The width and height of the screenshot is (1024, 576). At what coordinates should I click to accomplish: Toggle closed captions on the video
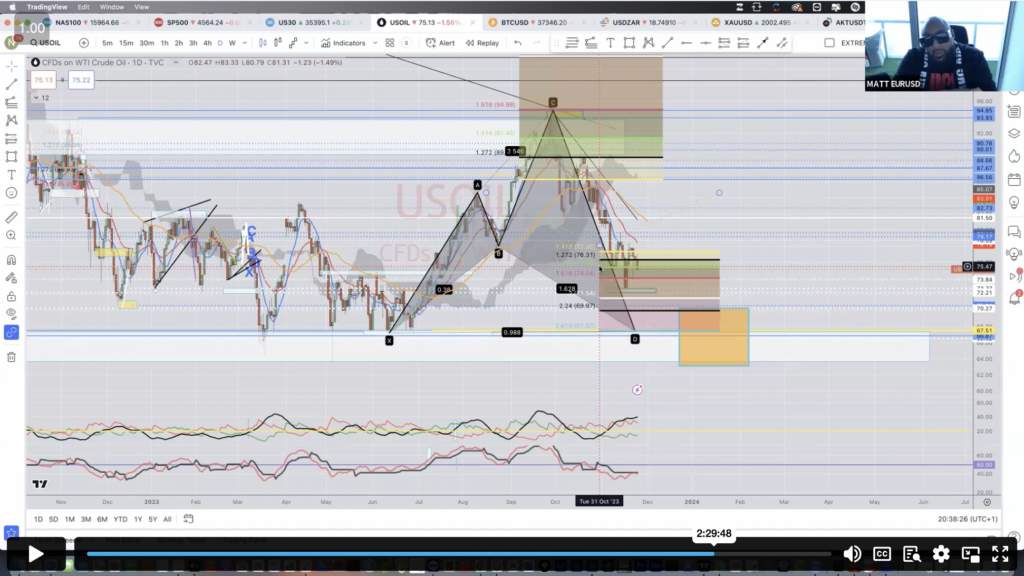pos(882,554)
